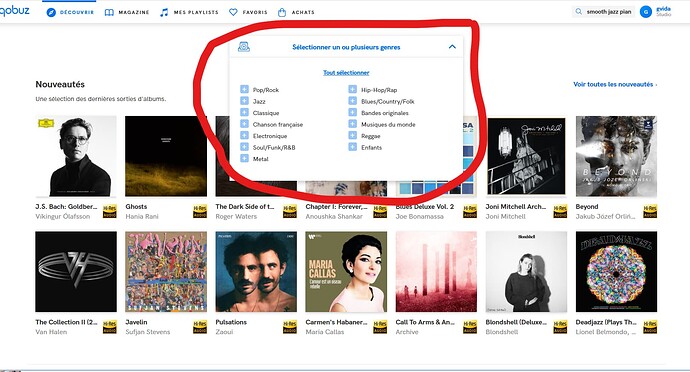This screenshot has height=372, width=690.
Task: Tick the Electronique genre checkbox
Action: 244,136
